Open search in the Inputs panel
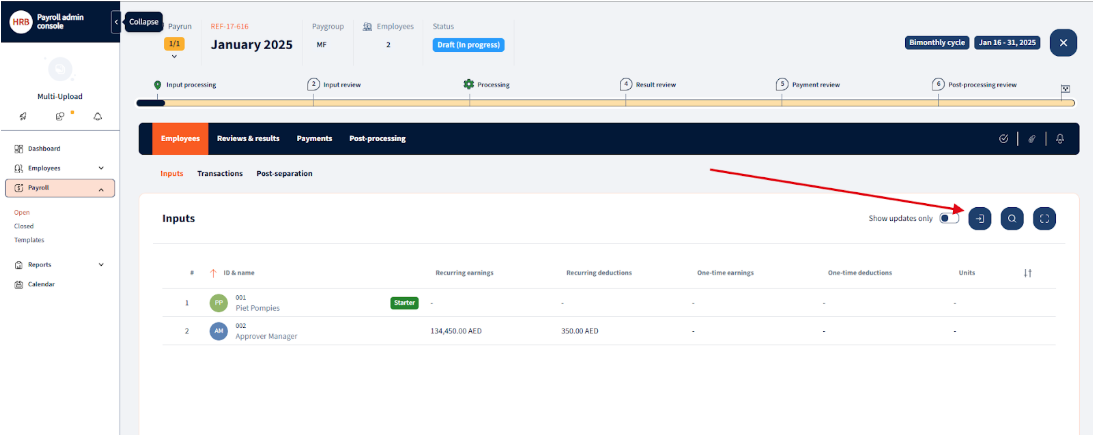Screen dimensions: 1097x442 1012,219
